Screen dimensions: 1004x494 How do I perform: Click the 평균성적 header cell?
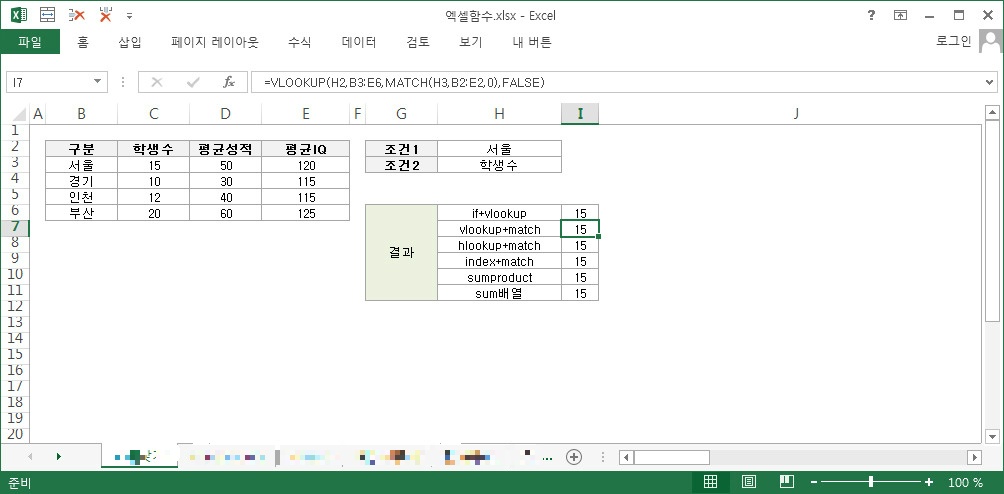pyautogui.click(x=225, y=149)
